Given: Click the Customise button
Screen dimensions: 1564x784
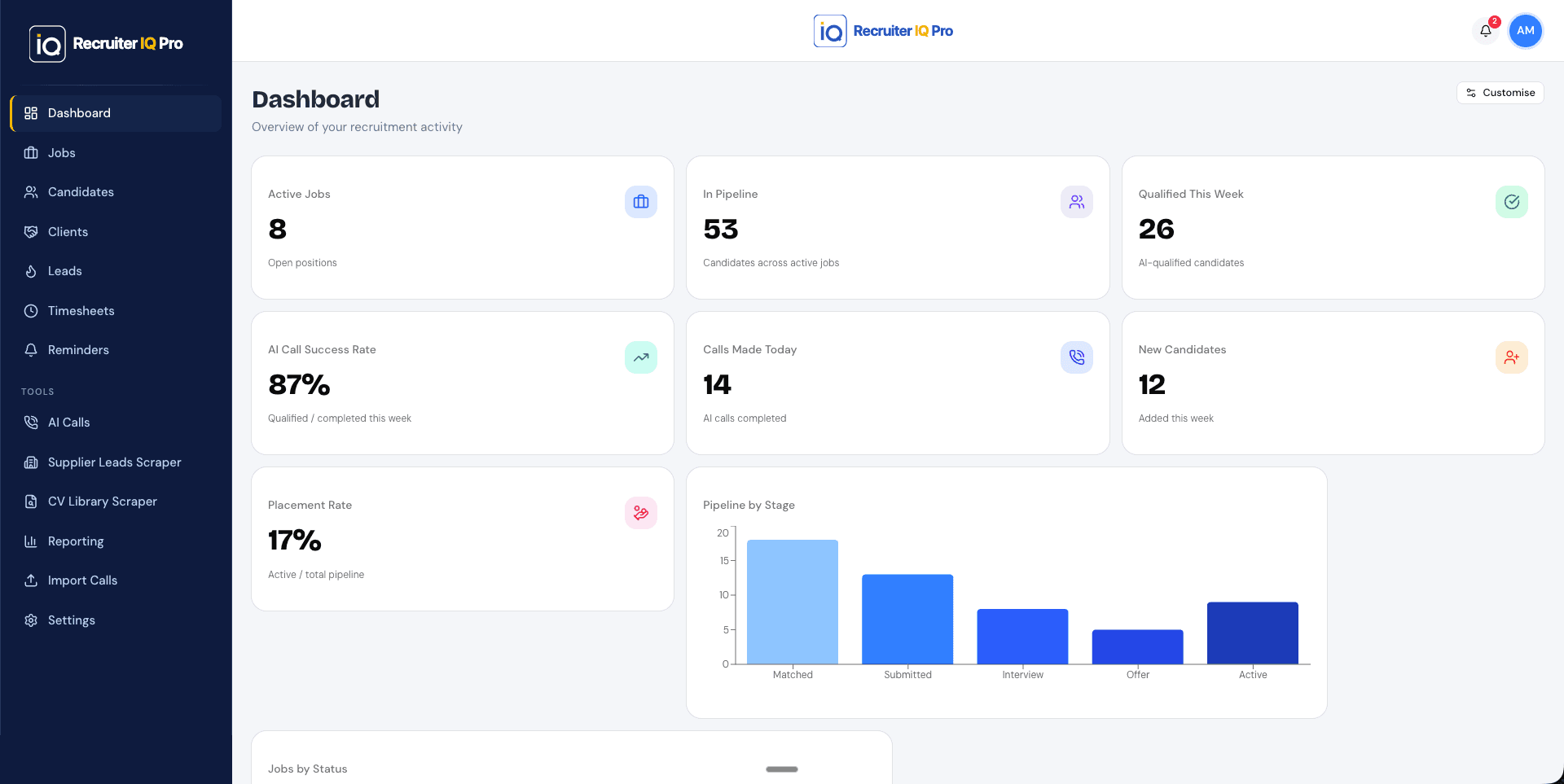Looking at the screenshot, I should (1500, 93).
